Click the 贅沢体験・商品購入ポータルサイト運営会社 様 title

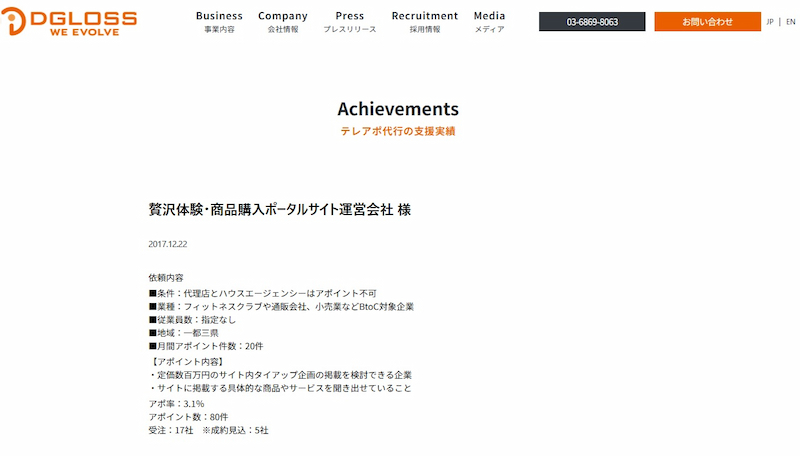coord(280,210)
